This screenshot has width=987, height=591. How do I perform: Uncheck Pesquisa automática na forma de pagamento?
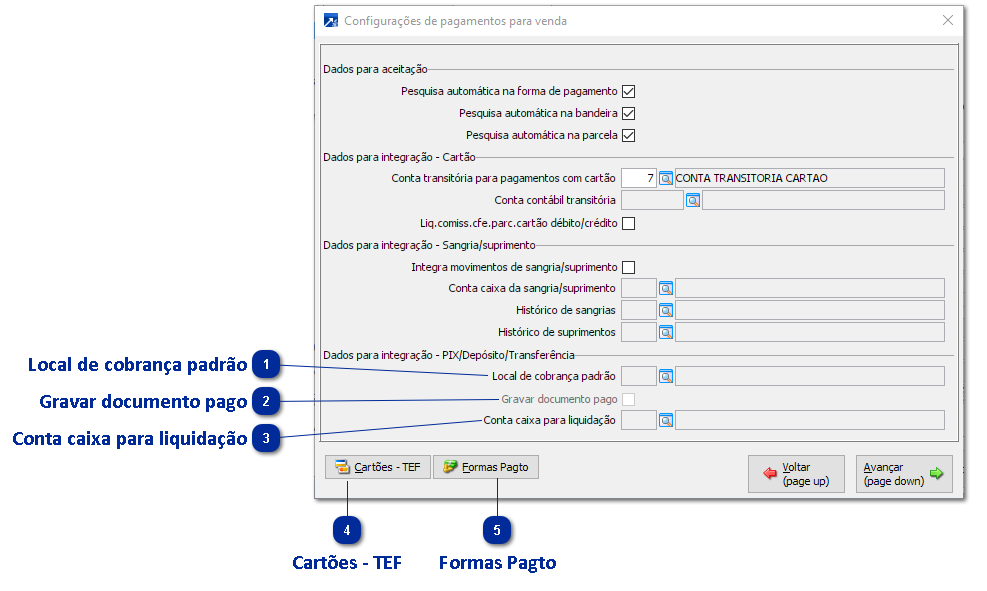click(x=628, y=92)
